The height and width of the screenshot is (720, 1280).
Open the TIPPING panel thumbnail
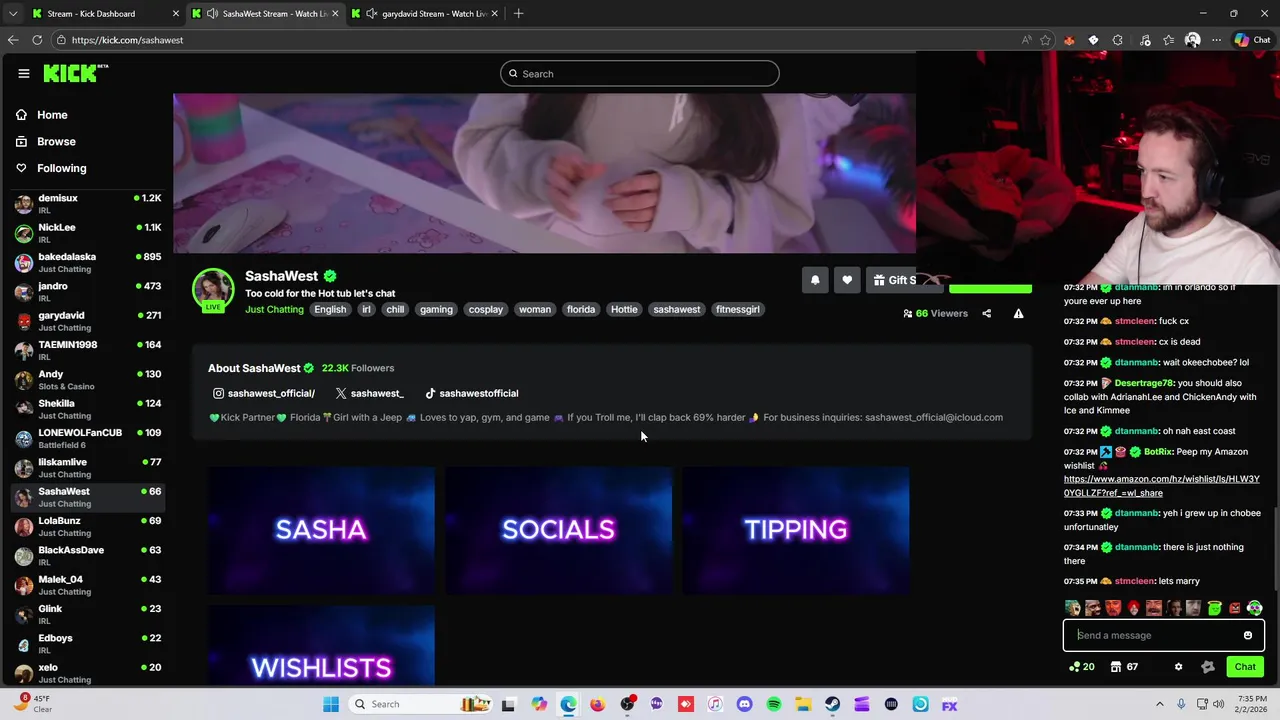pos(796,530)
